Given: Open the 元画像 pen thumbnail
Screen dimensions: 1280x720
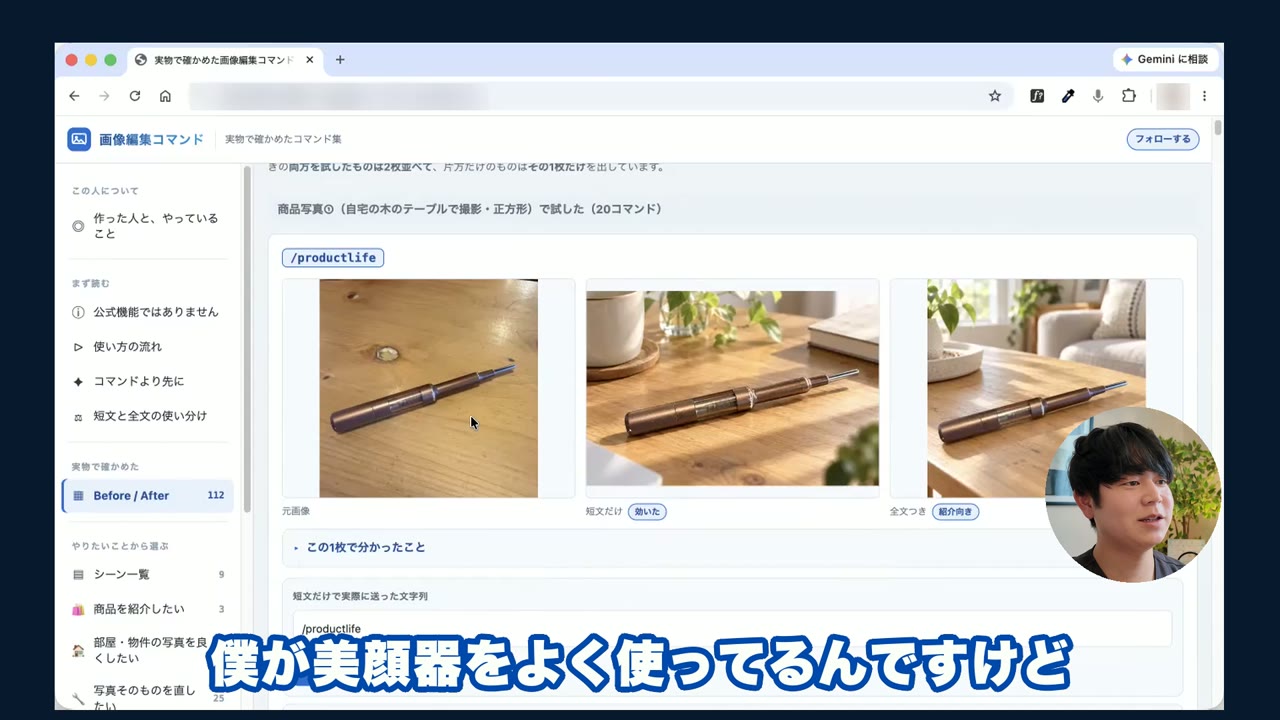Looking at the screenshot, I should pos(428,388).
